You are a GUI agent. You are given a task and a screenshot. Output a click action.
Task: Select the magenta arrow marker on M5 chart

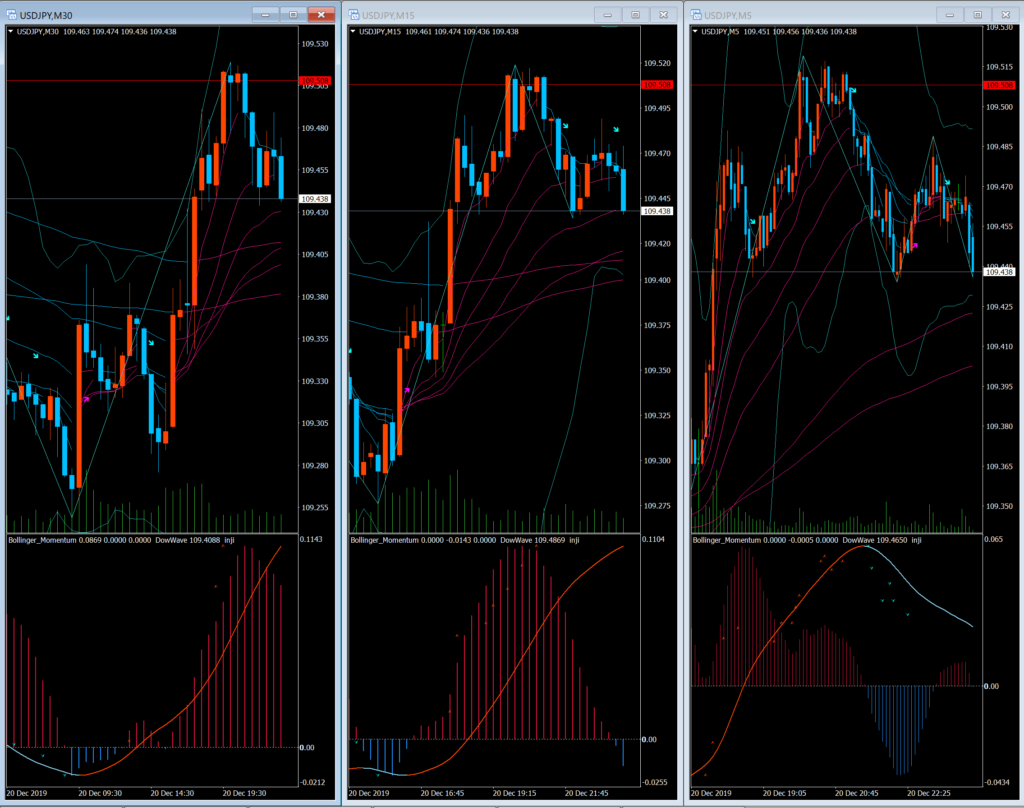pos(913,244)
